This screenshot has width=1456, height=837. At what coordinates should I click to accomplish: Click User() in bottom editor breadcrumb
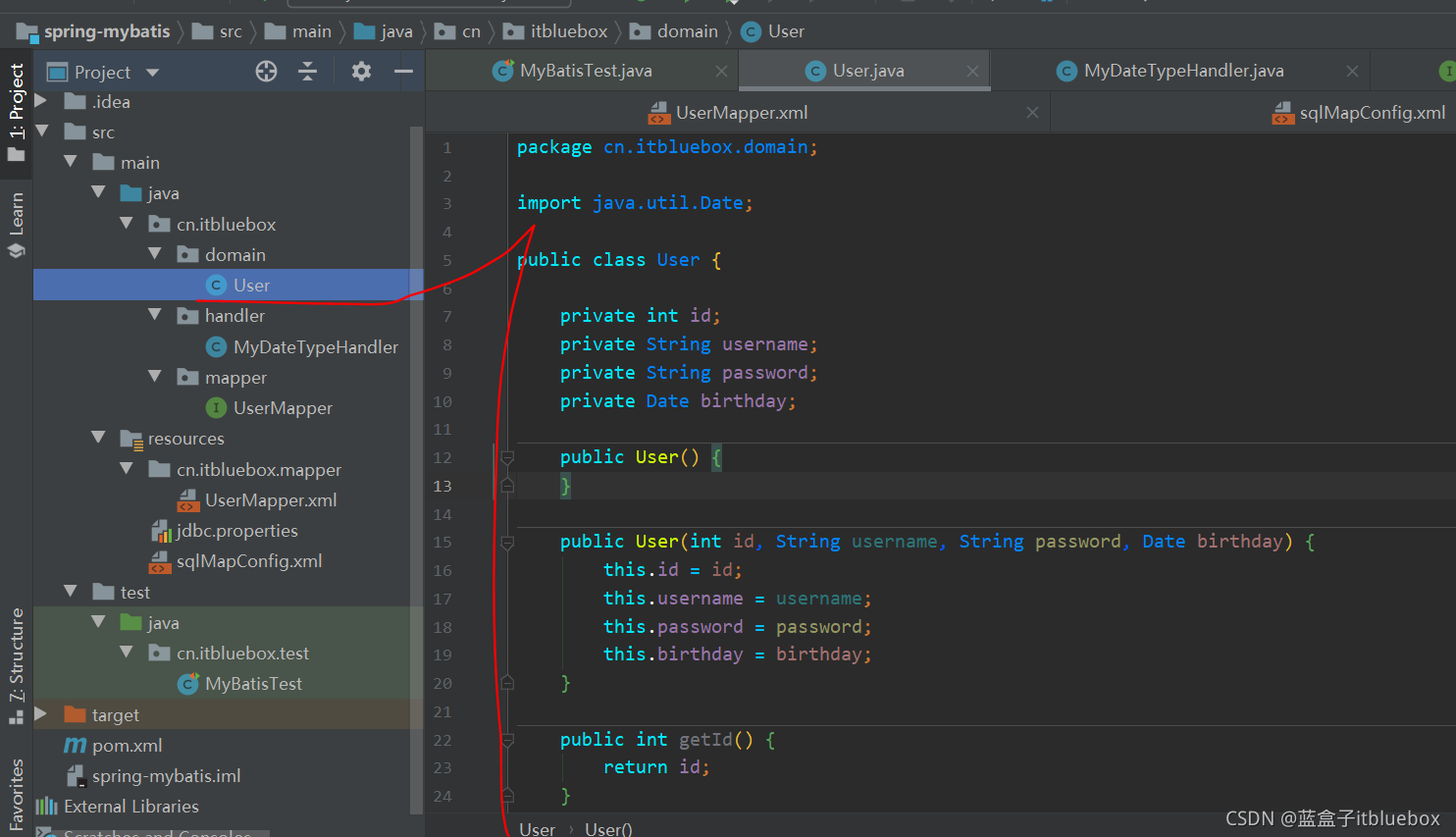click(x=608, y=829)
